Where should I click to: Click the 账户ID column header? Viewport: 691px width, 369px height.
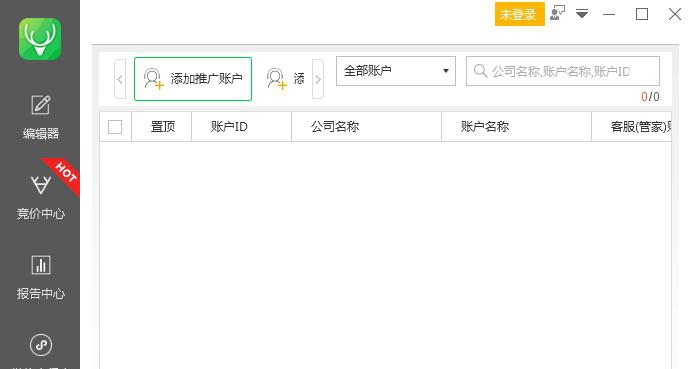pyautogui.click(x=241, y=127)
